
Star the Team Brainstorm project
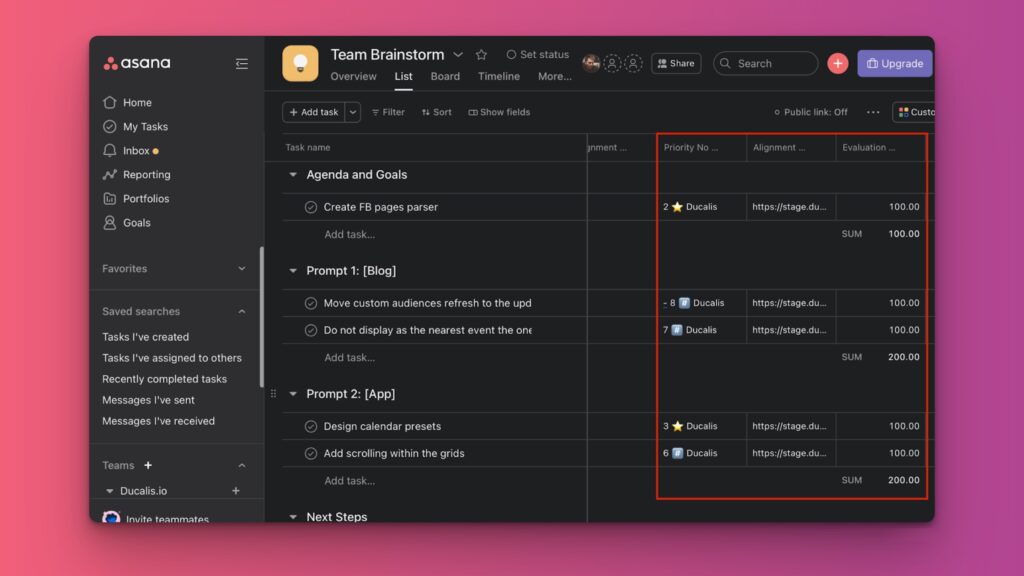[x=481, y=54]
